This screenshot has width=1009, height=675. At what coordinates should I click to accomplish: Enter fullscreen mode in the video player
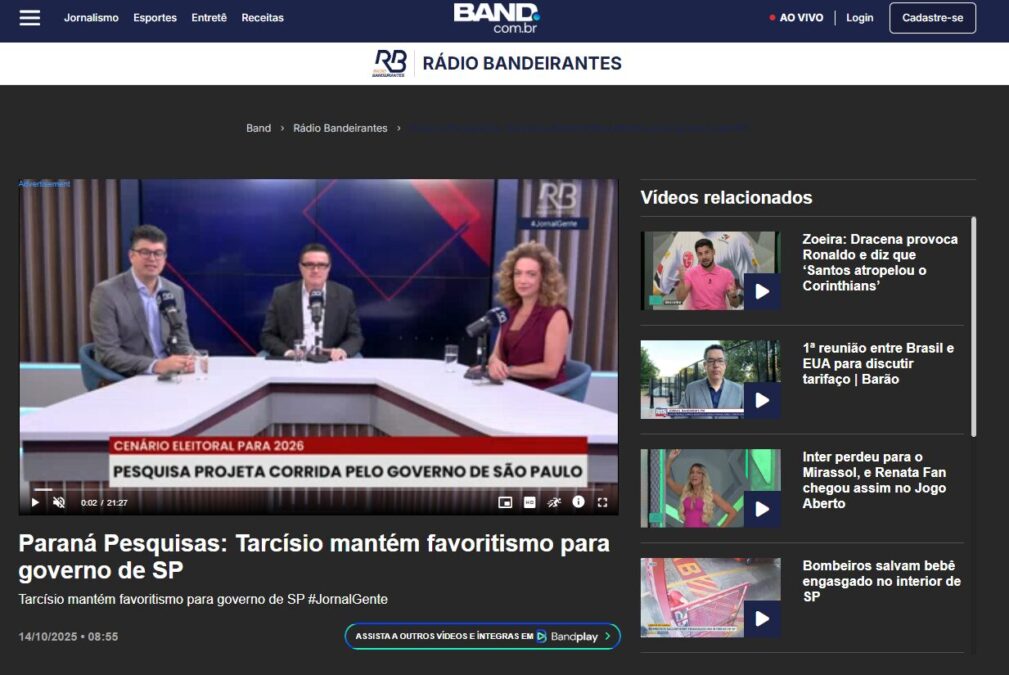pos(602,503)
